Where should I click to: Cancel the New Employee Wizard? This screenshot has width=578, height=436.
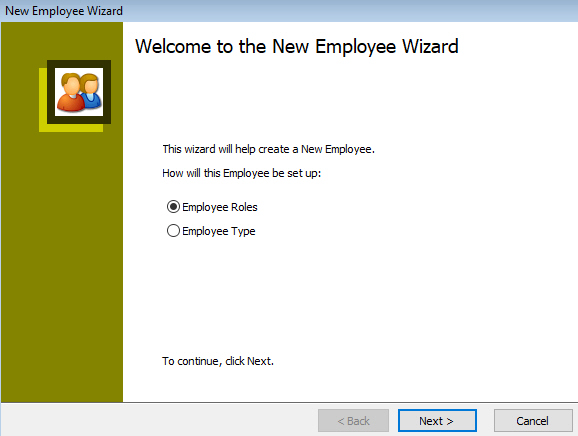[533, 421]
